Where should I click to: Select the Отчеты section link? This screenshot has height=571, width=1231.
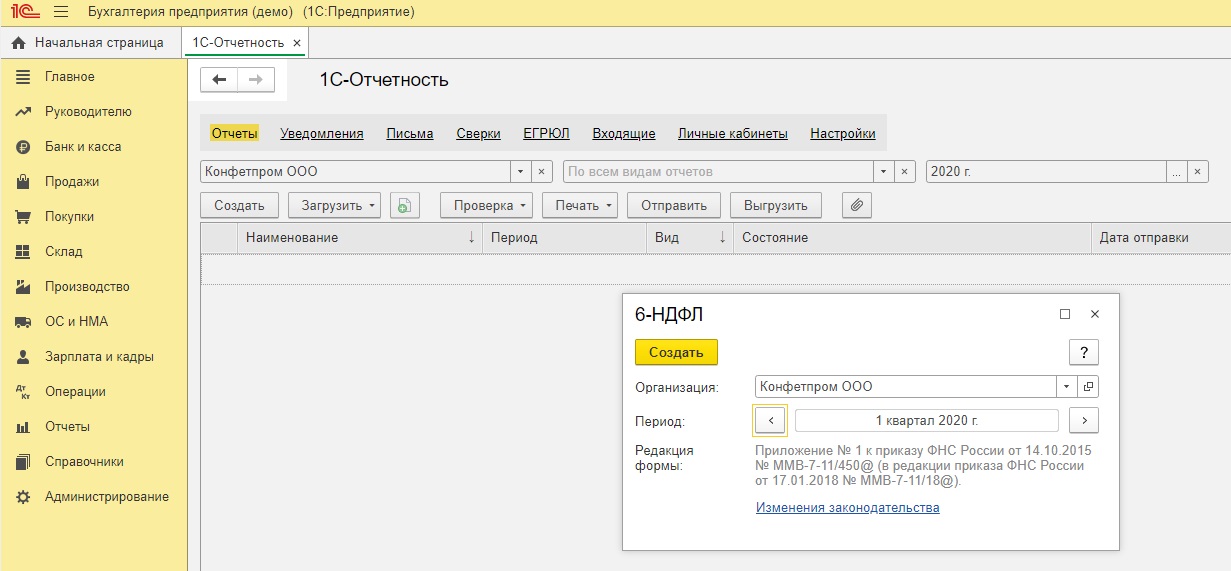[234, 134]
